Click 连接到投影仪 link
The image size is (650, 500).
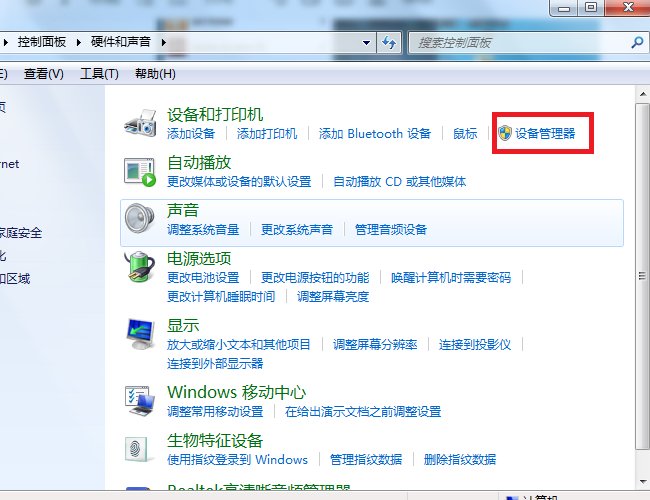[x=475, y=345]
